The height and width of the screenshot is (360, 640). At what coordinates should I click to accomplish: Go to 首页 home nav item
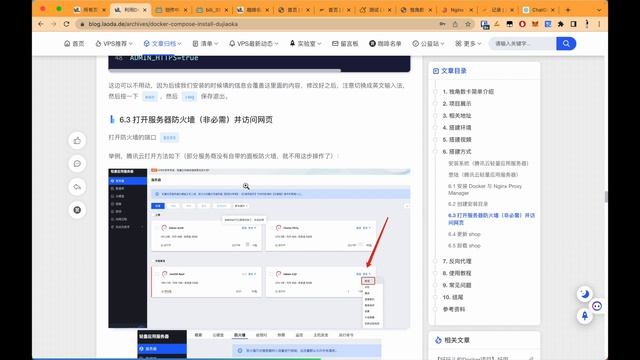(x=74, y=43)
